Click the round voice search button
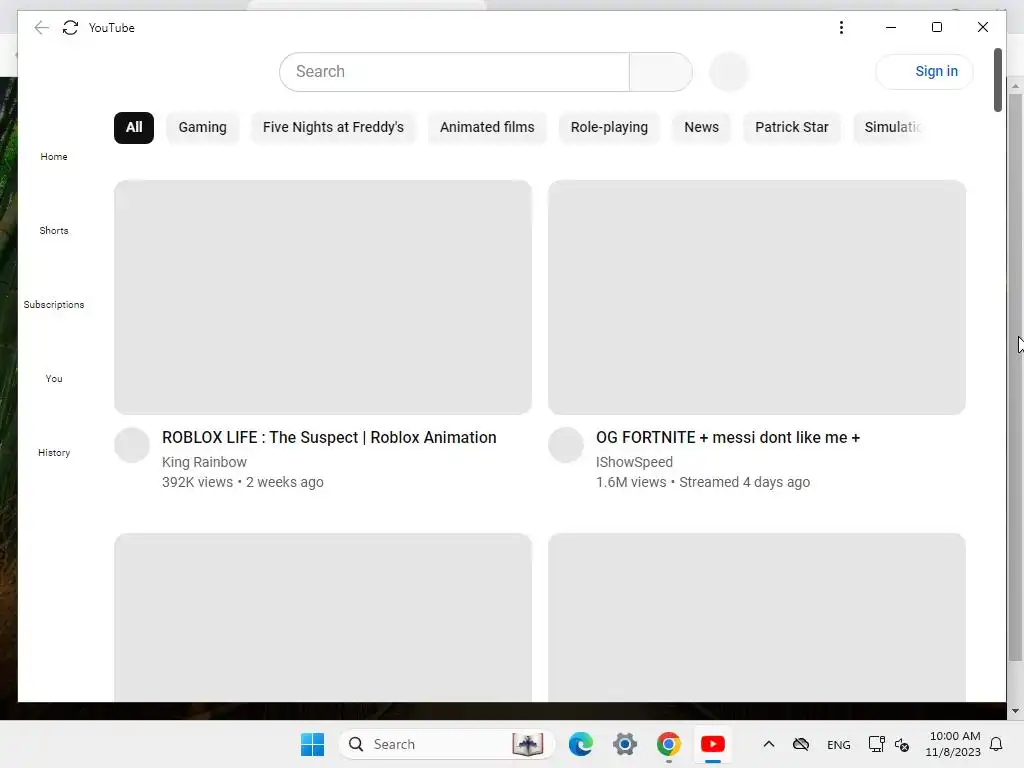 [x=729, y=72]
